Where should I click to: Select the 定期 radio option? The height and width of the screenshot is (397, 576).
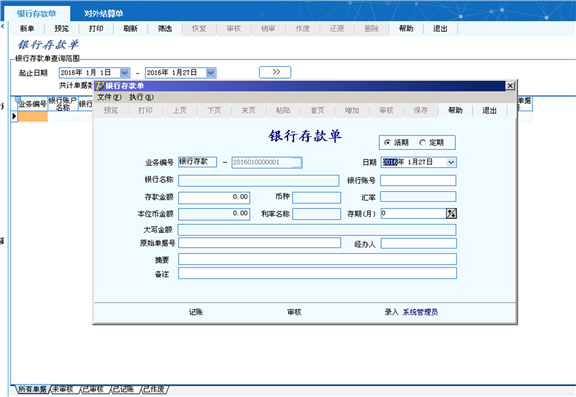[432, 142]
